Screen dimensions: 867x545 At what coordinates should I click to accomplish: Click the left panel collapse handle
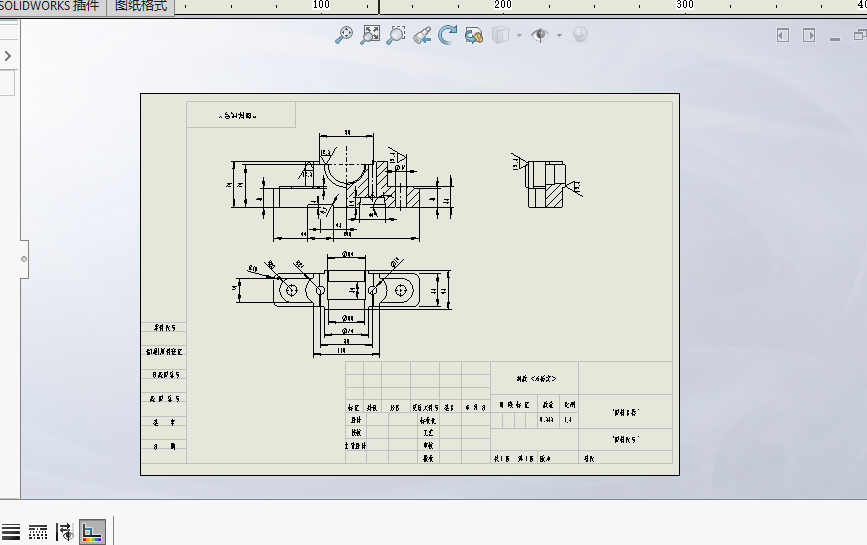(x=24, y=259)
